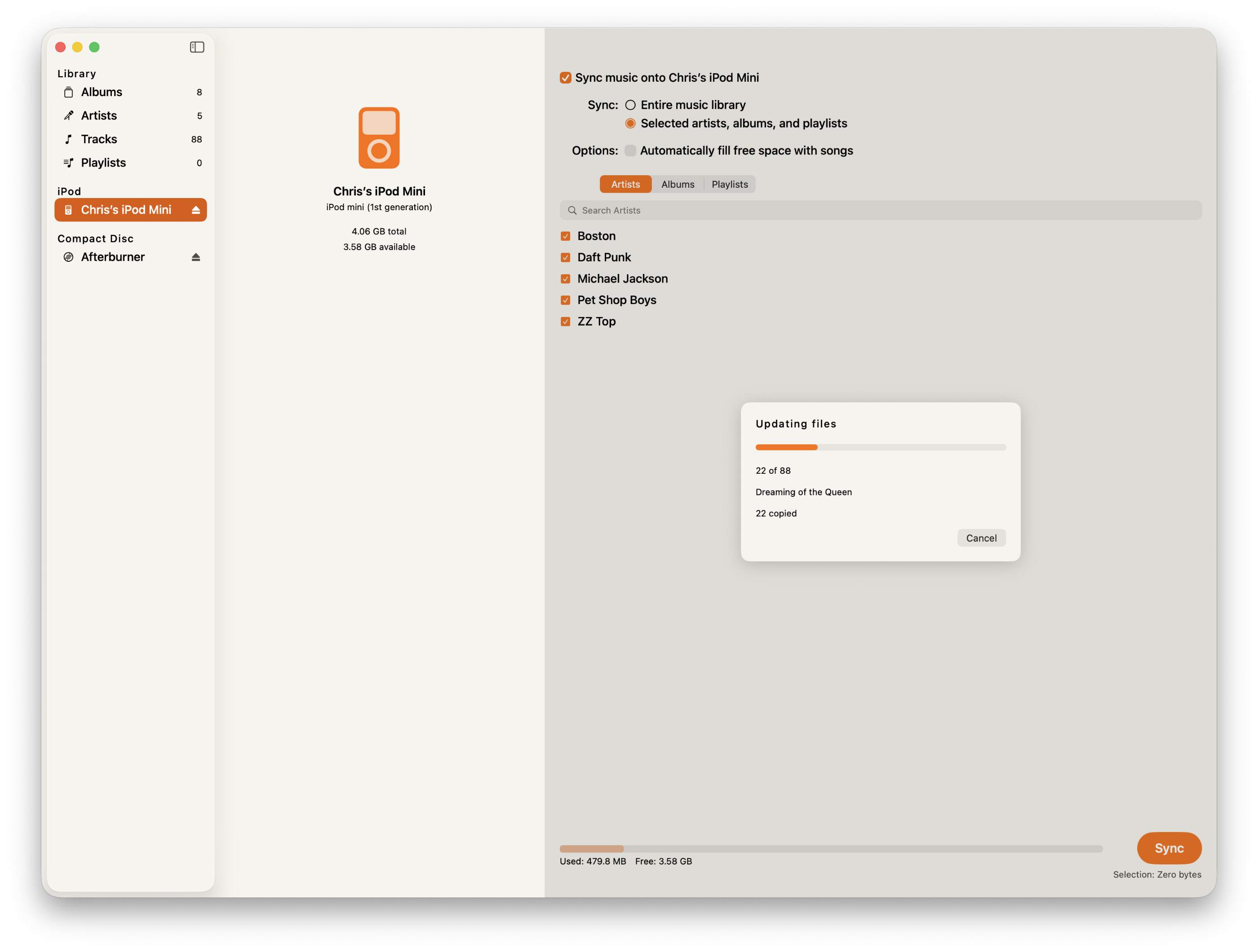The height and width of the screenshot is (952, 1258).
Task: Switch to the Playlists tab
Action: point(730,184)
